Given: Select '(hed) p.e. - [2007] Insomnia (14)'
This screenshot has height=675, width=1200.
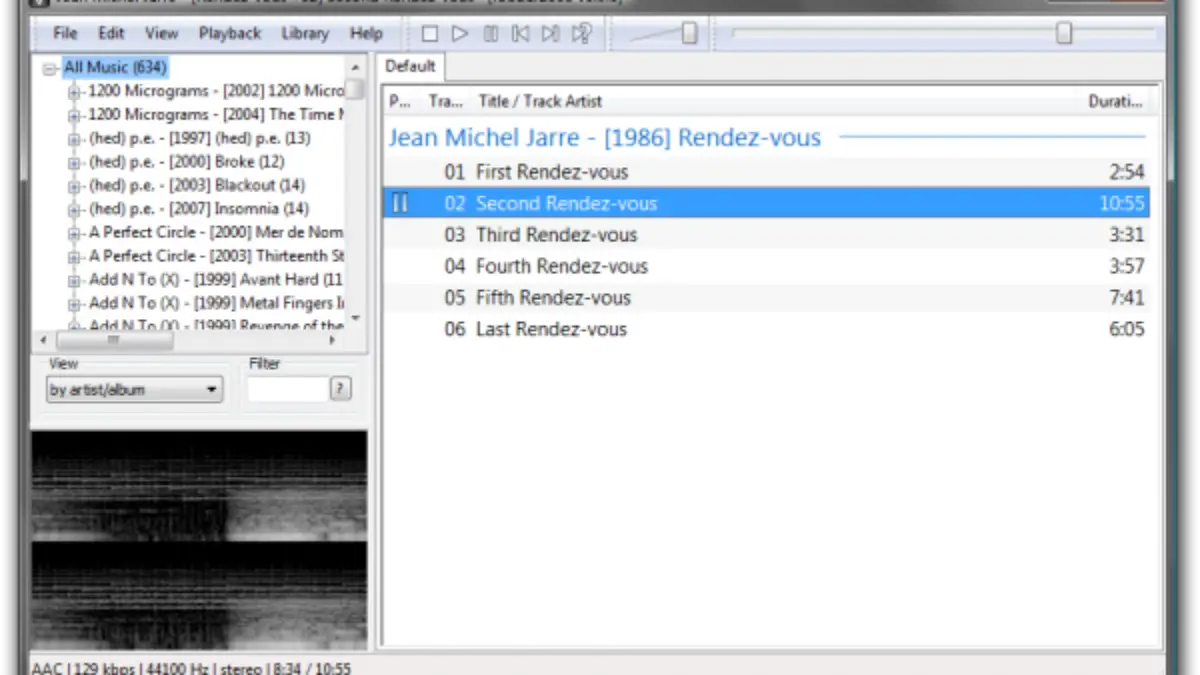Looking at the screenshot, I should (x=199, y=209).
